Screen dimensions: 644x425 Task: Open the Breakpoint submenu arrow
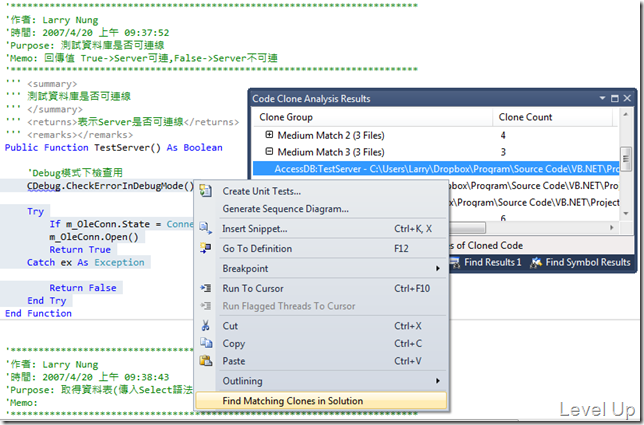[x=438, y=268]
